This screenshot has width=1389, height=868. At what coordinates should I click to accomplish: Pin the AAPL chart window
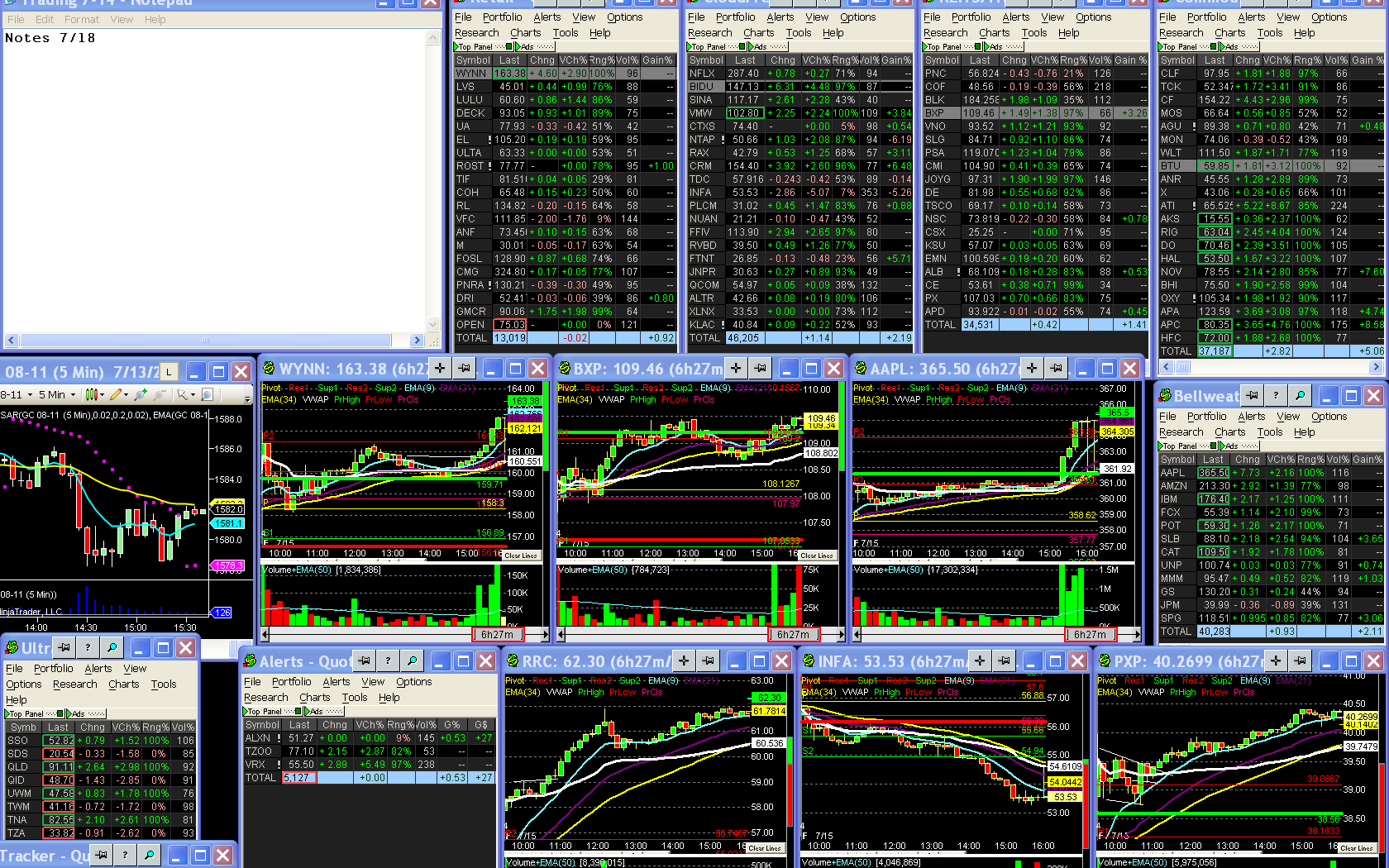[x=1057, y=368]
